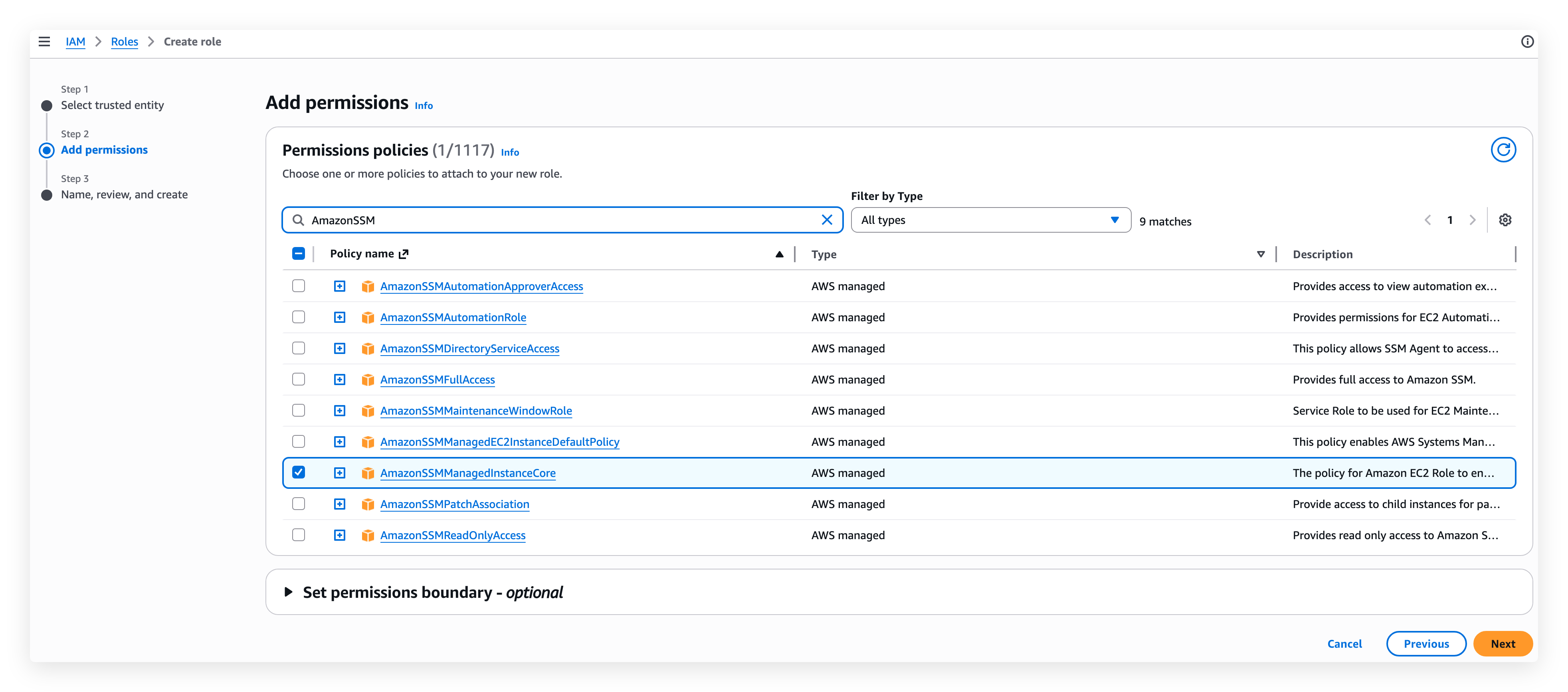This screenshot has height=692, width=1568.
Task: Expand details for AmazonSSMReadOnlyAccess policy
Action: click(x=339, y=535)
